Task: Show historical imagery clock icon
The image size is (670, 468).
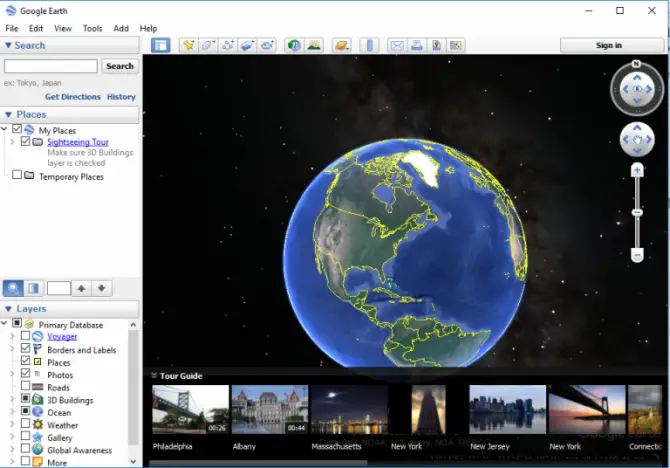Action: [x=294, y=45]
